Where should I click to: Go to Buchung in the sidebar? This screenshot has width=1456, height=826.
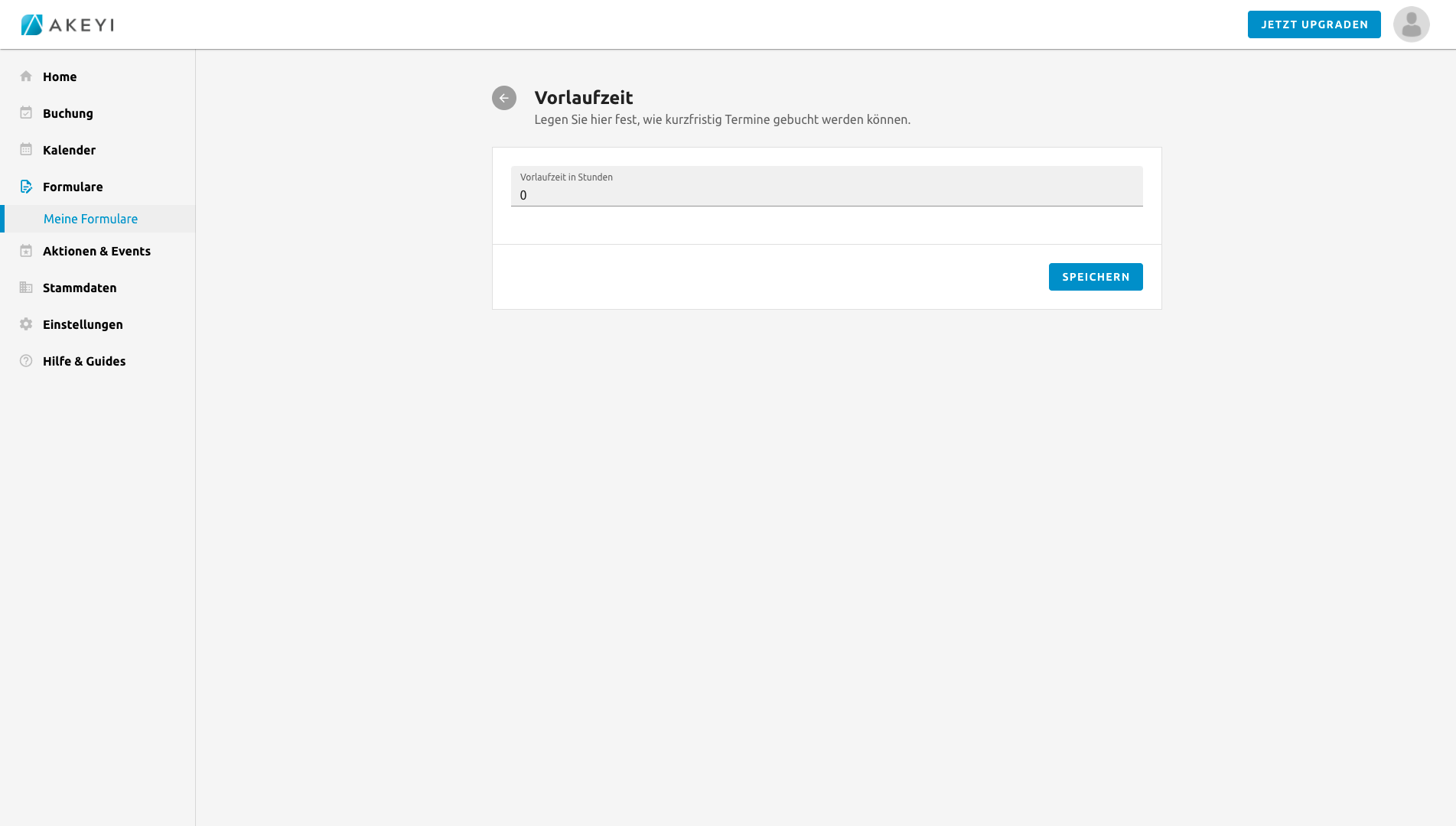(68, 113)
